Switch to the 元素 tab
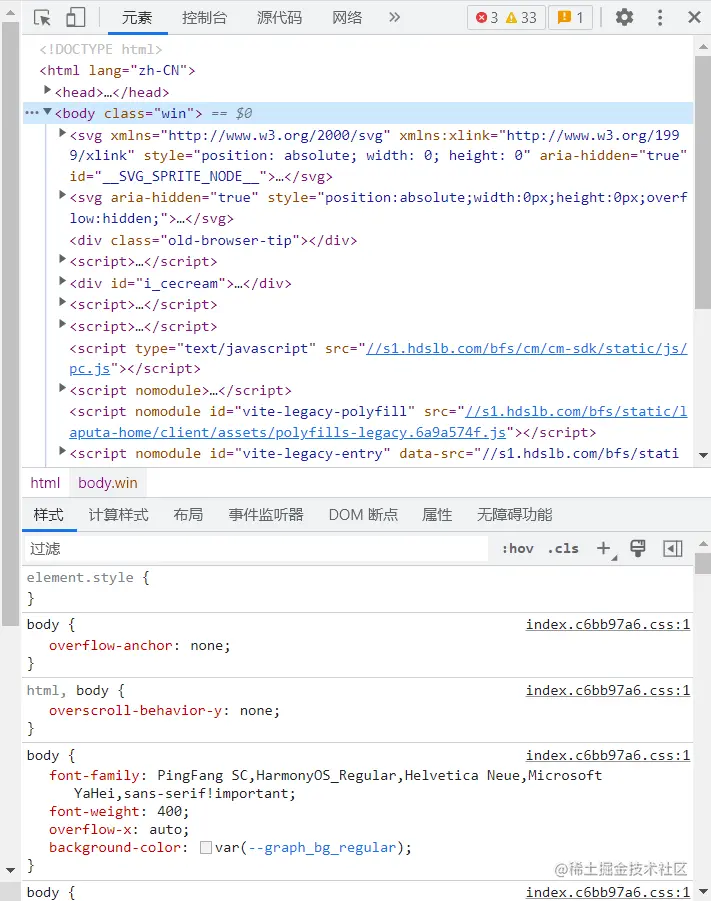This screenshot has height=901, width=711. pyautogui.click(x=137, y=18)
